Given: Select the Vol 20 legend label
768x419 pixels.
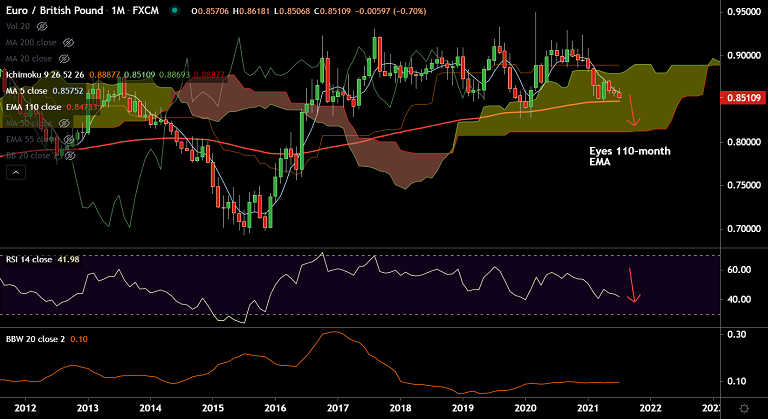Looking at the screenshot, I should point(18,26).
